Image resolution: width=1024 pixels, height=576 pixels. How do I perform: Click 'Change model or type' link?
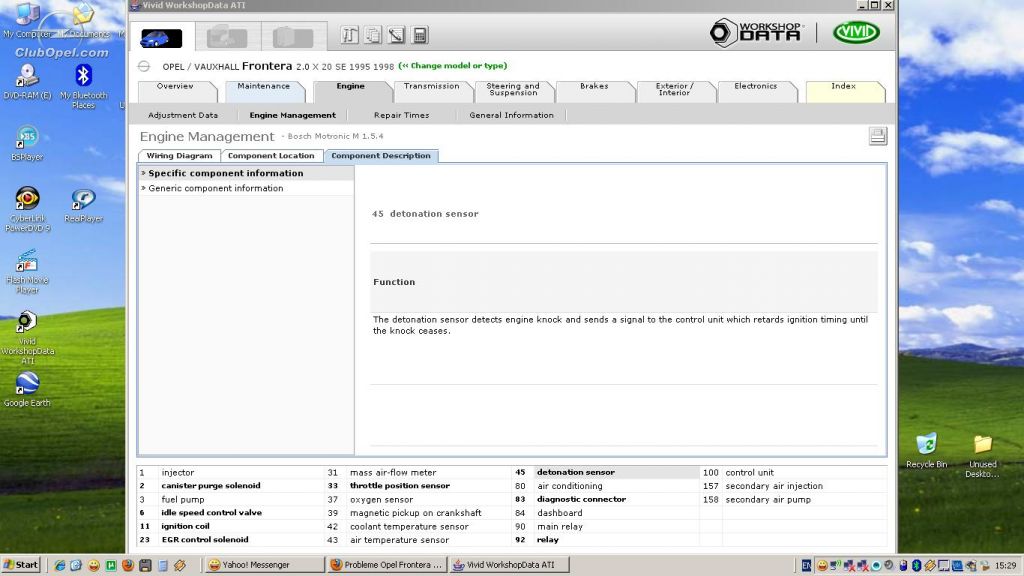point(453,66)
